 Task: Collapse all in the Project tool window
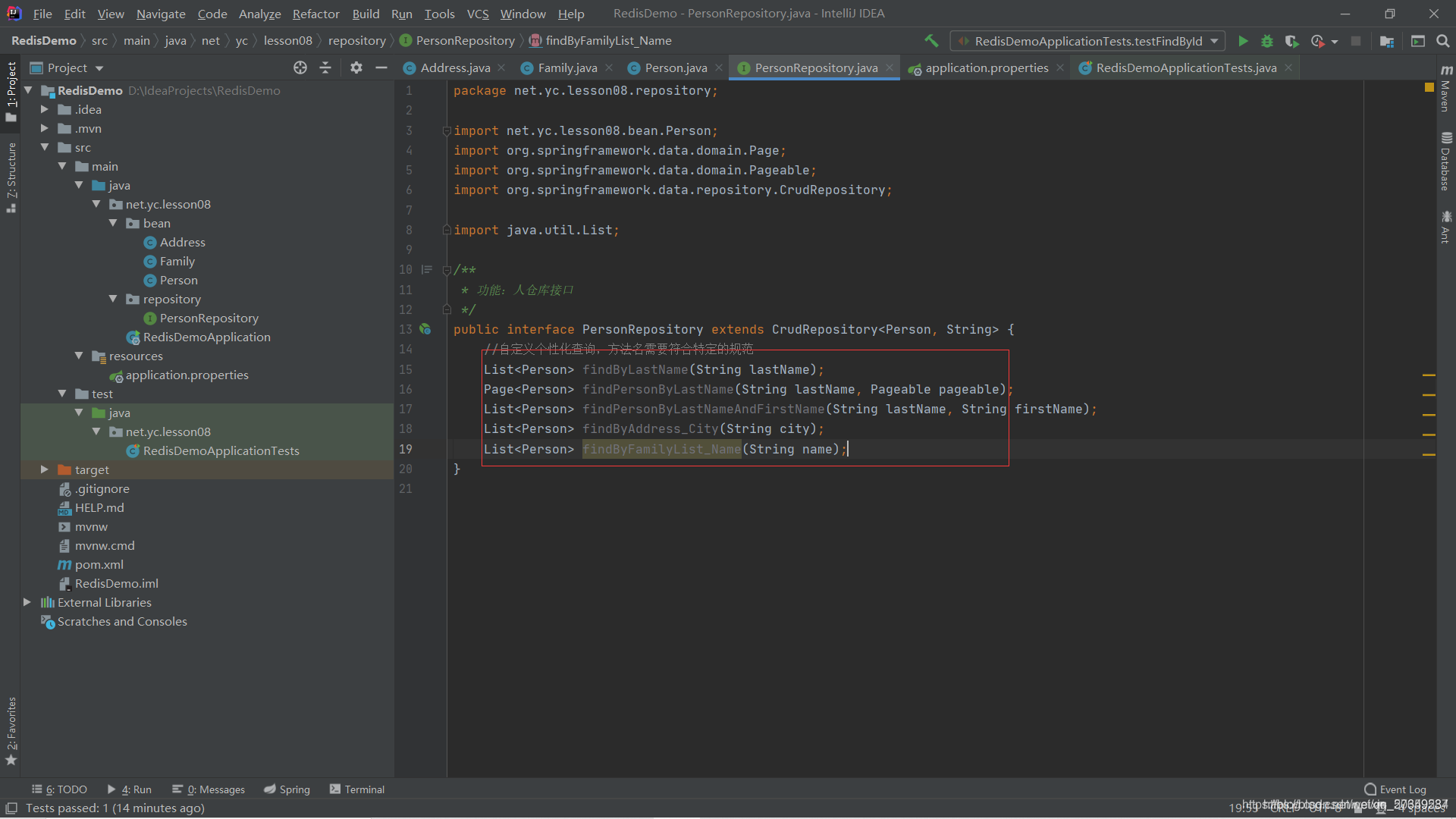[325, 67]
